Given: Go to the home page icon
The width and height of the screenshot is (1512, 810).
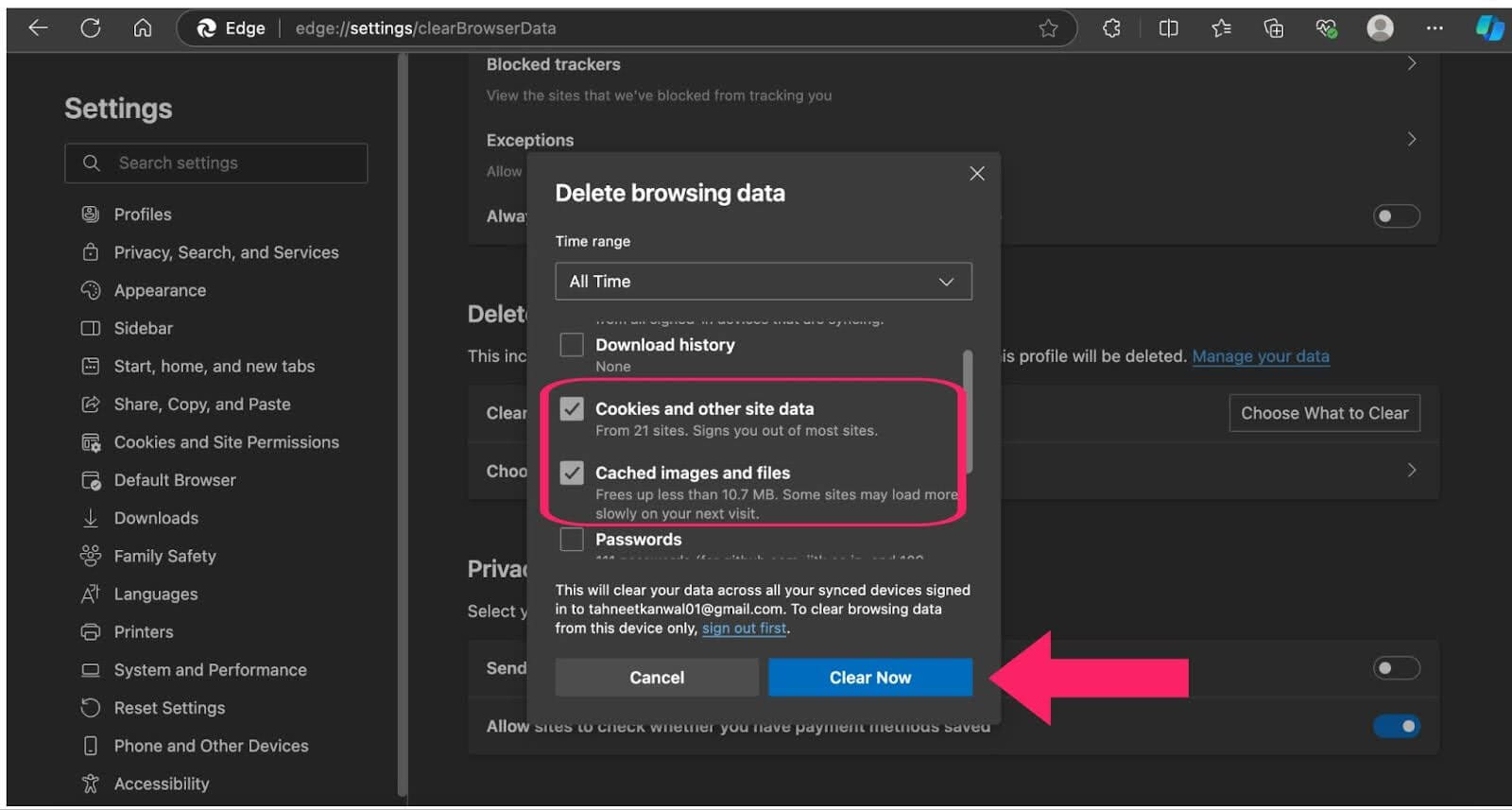Looking at the screenshot, I should pyautogui.click(x=142, y=28).
